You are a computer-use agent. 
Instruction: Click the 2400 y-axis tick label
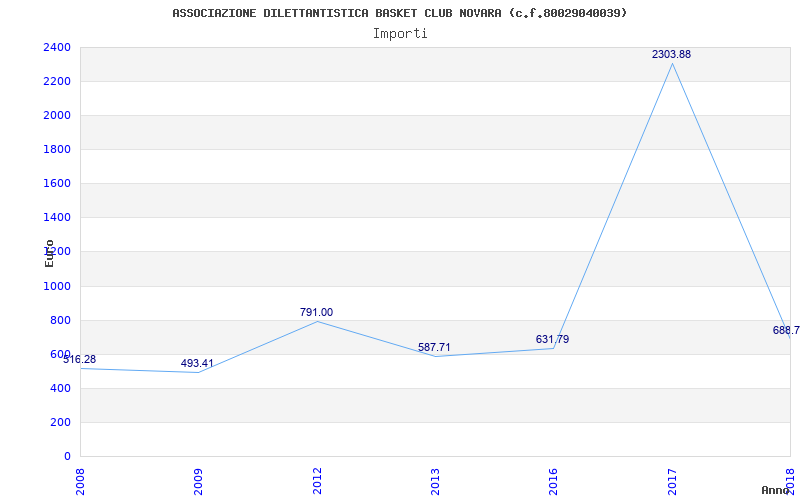coord(57,47)
